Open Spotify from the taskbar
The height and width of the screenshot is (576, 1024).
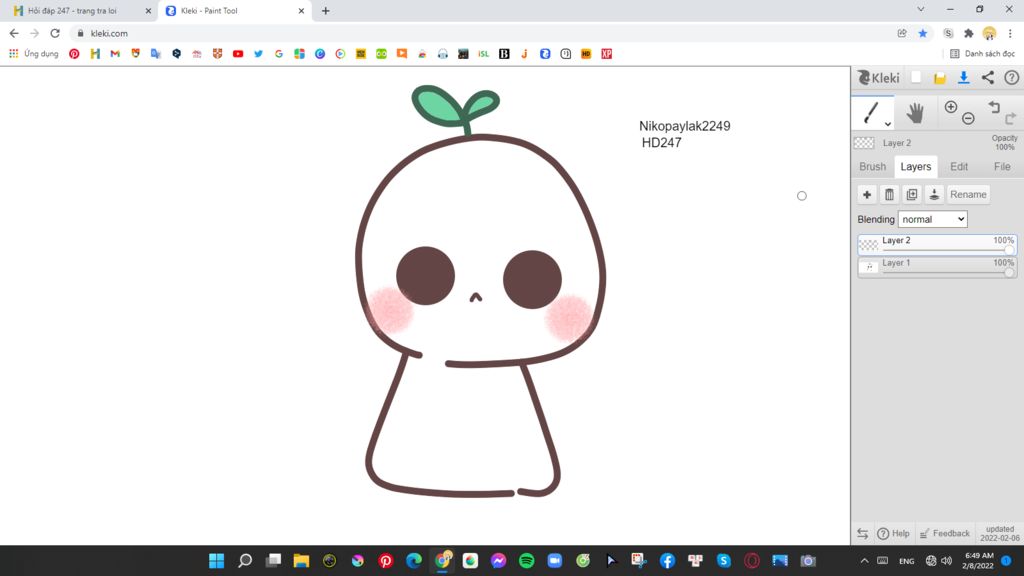point(526,561)
